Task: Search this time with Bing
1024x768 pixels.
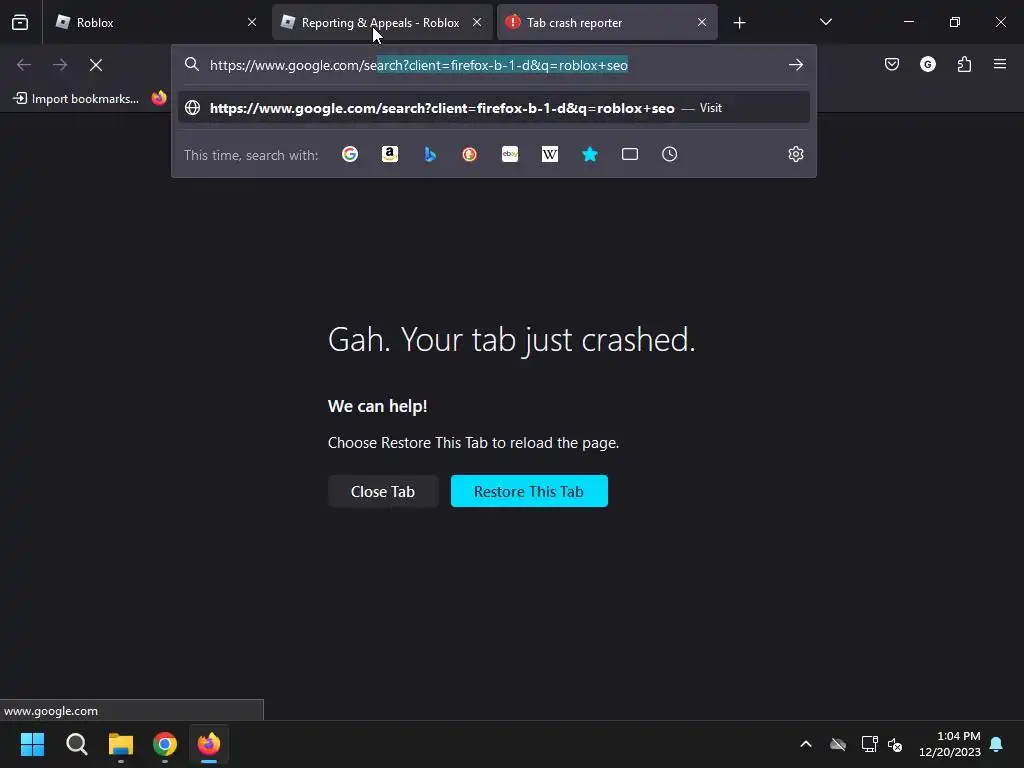Action: click(430, 154)
